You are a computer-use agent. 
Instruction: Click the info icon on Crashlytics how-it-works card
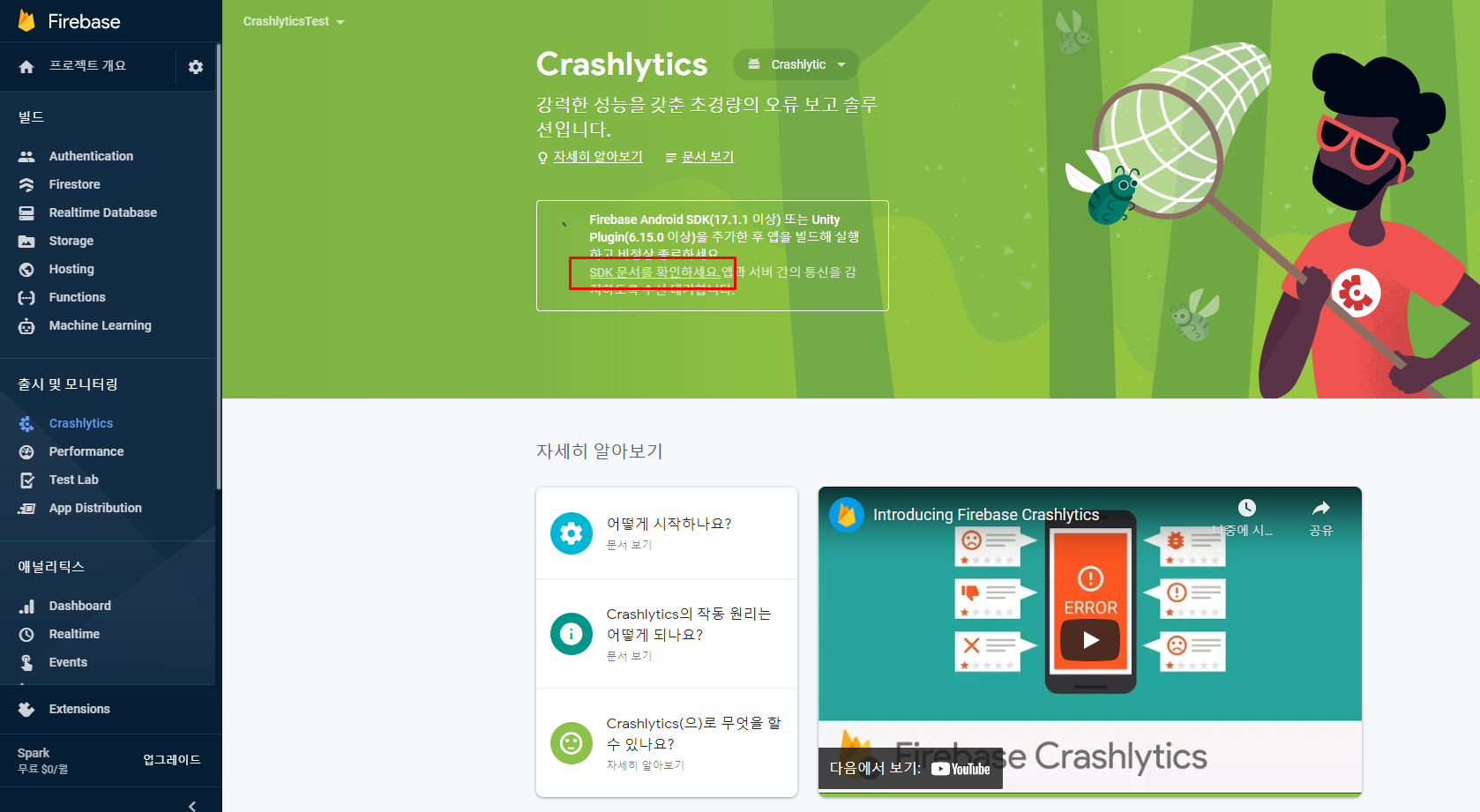click(572, 634)
